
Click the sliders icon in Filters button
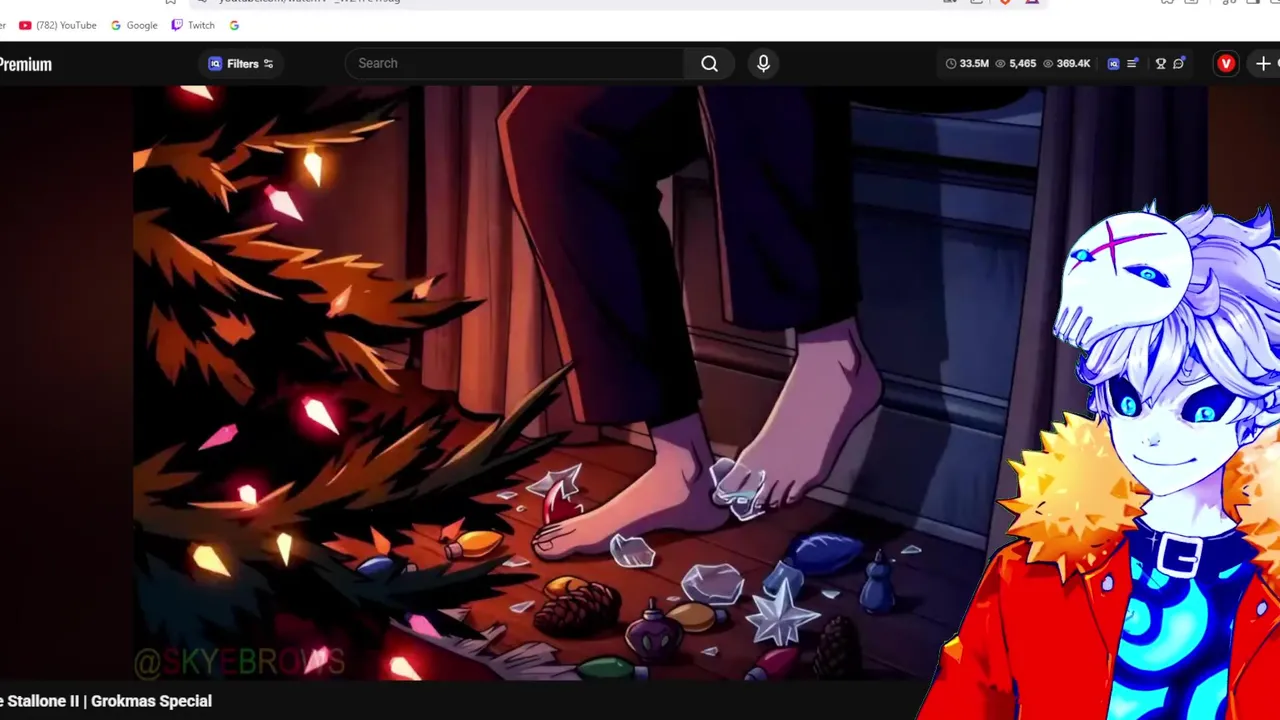[x=268, y=64]
